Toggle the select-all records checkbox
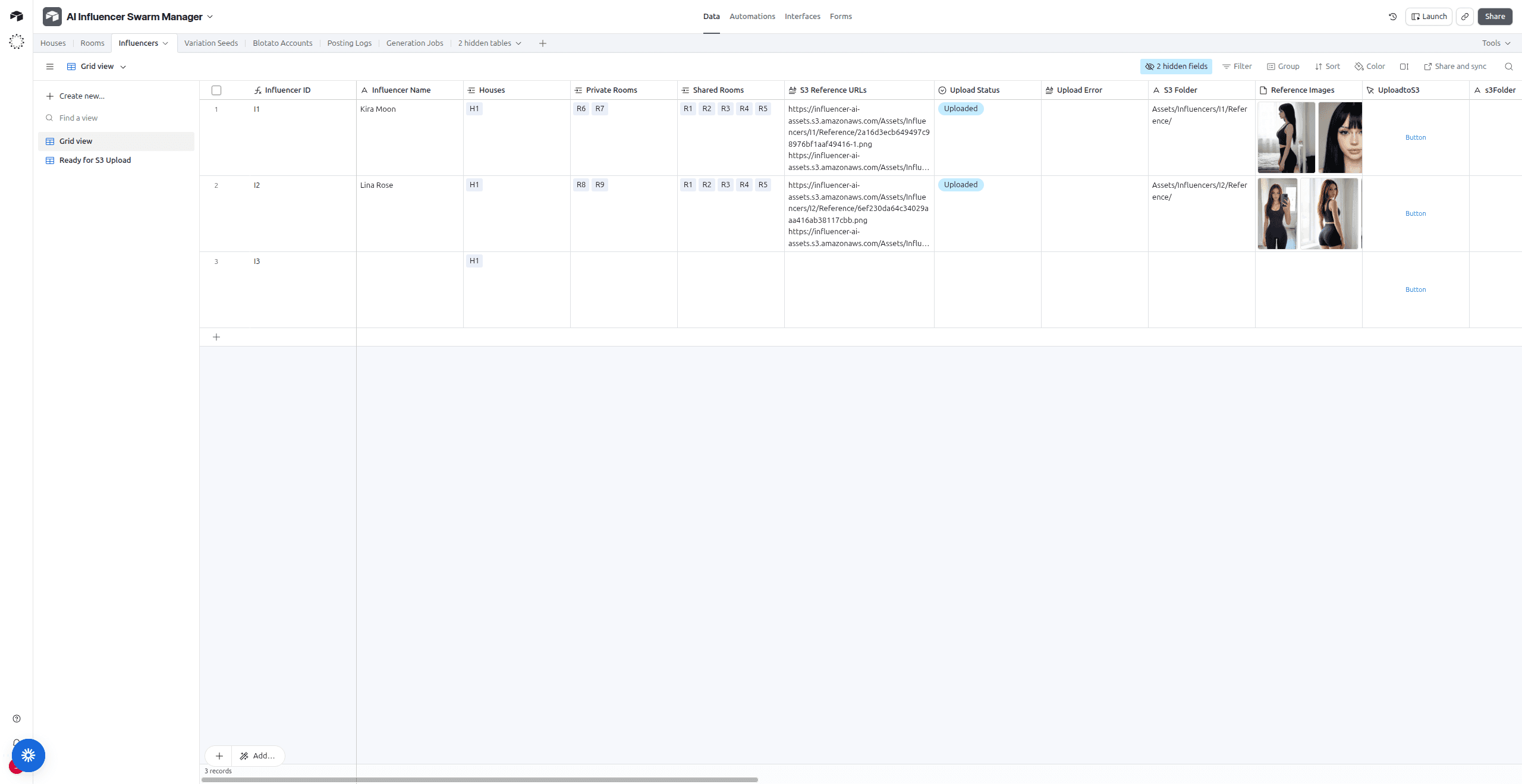The image size is (1522, 784). [x=216, y=90]
